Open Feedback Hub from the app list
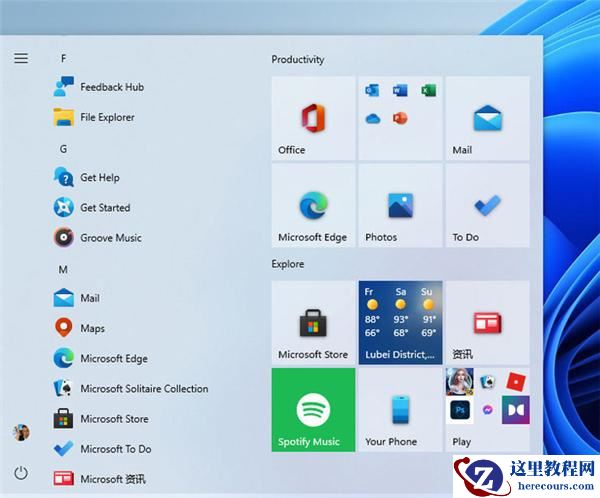Image resolution: width=600 pixels, height=498 pixels. (x=99, y=87)
